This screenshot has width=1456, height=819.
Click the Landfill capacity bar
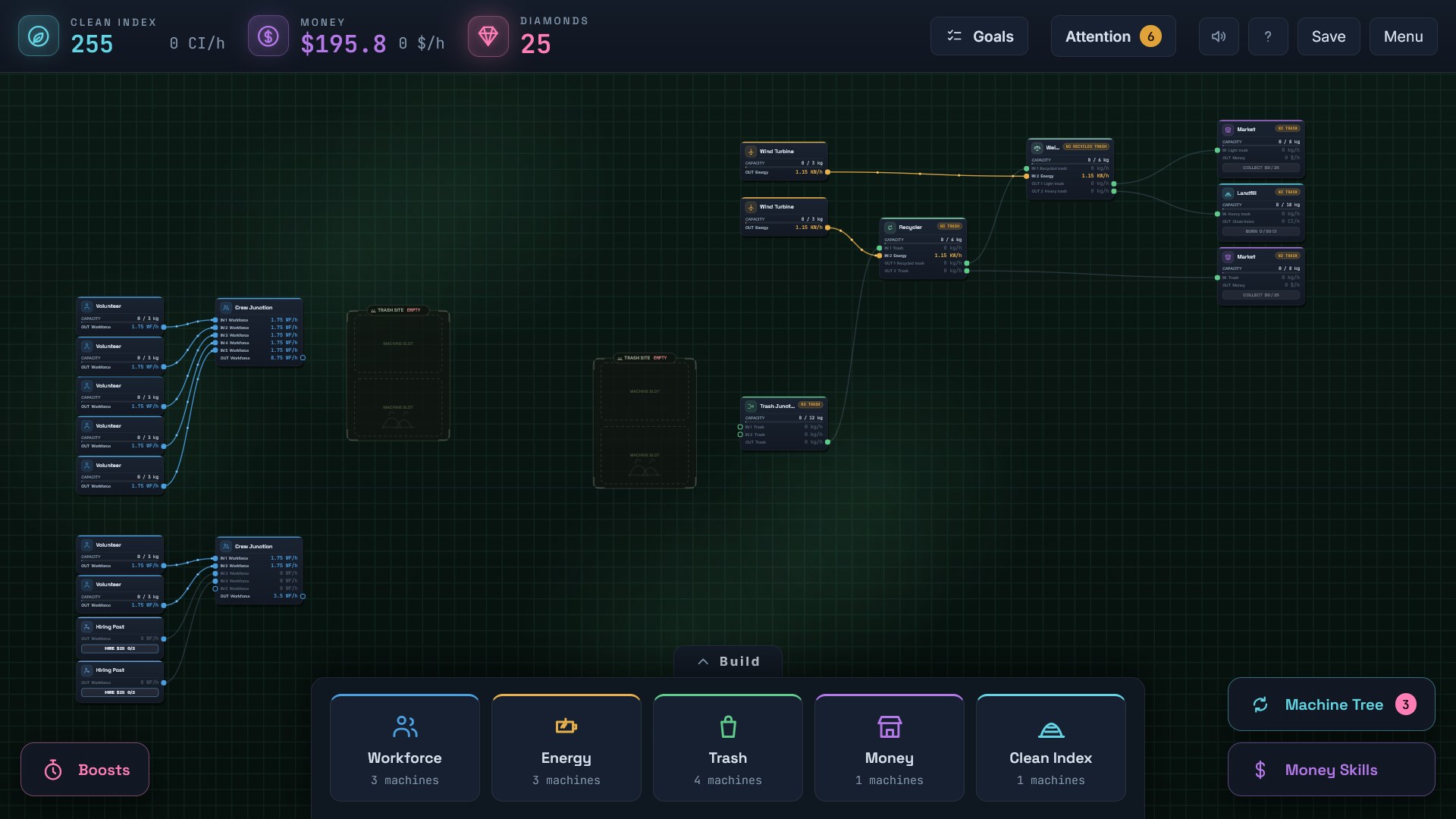(1261, 209)
